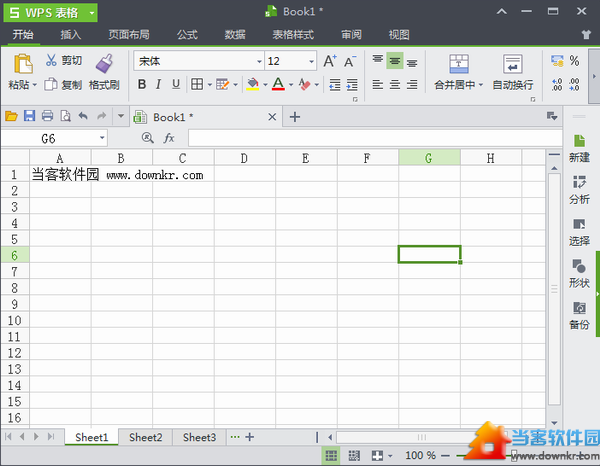
Task: Switch to the Sheet3 tab
Action: pos(199,437)
